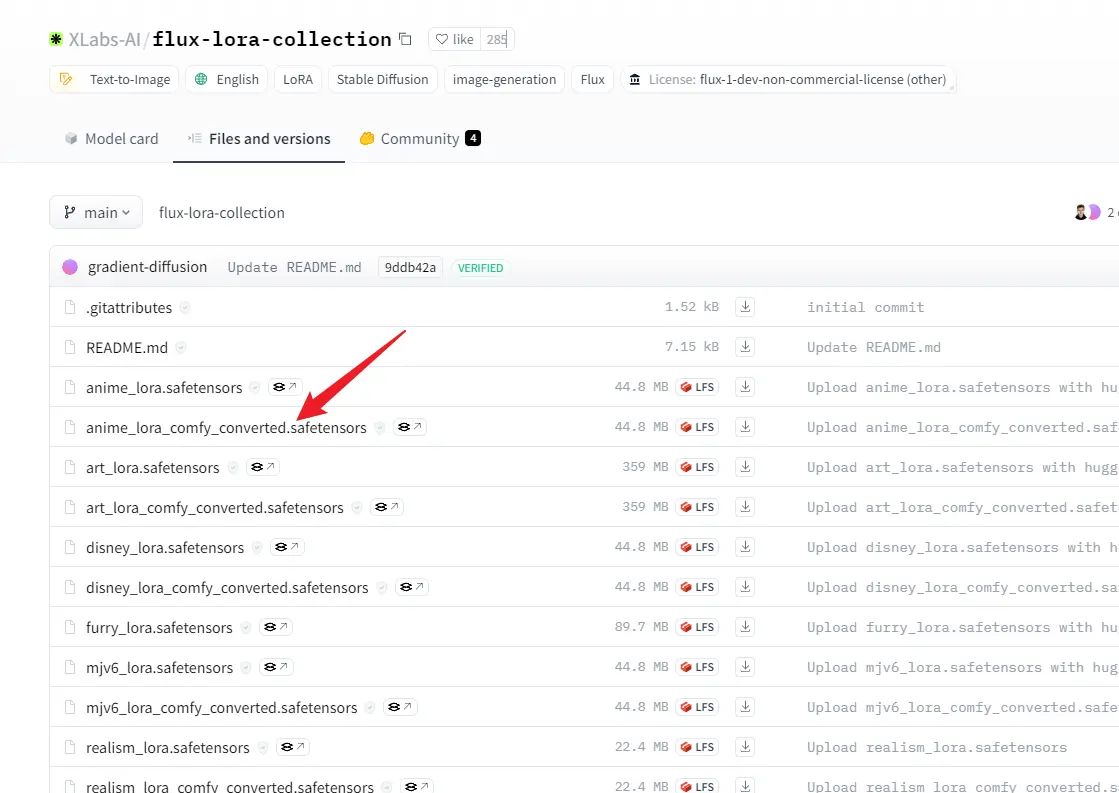Open the main branch dropdown
Screen dimensions: 1119x793
(x=96, y=212)
